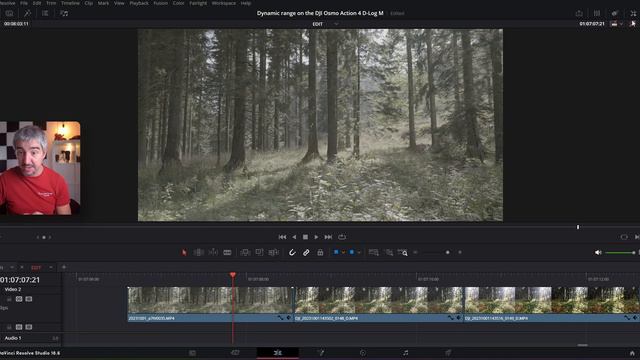Open the Playback menu

click(139, 3)
